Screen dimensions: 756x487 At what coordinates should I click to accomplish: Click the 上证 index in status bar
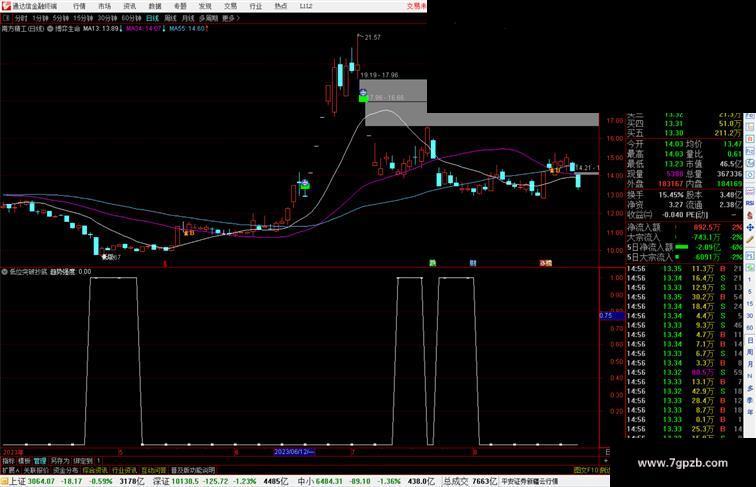pyautogui.click(x=17, y=481)
